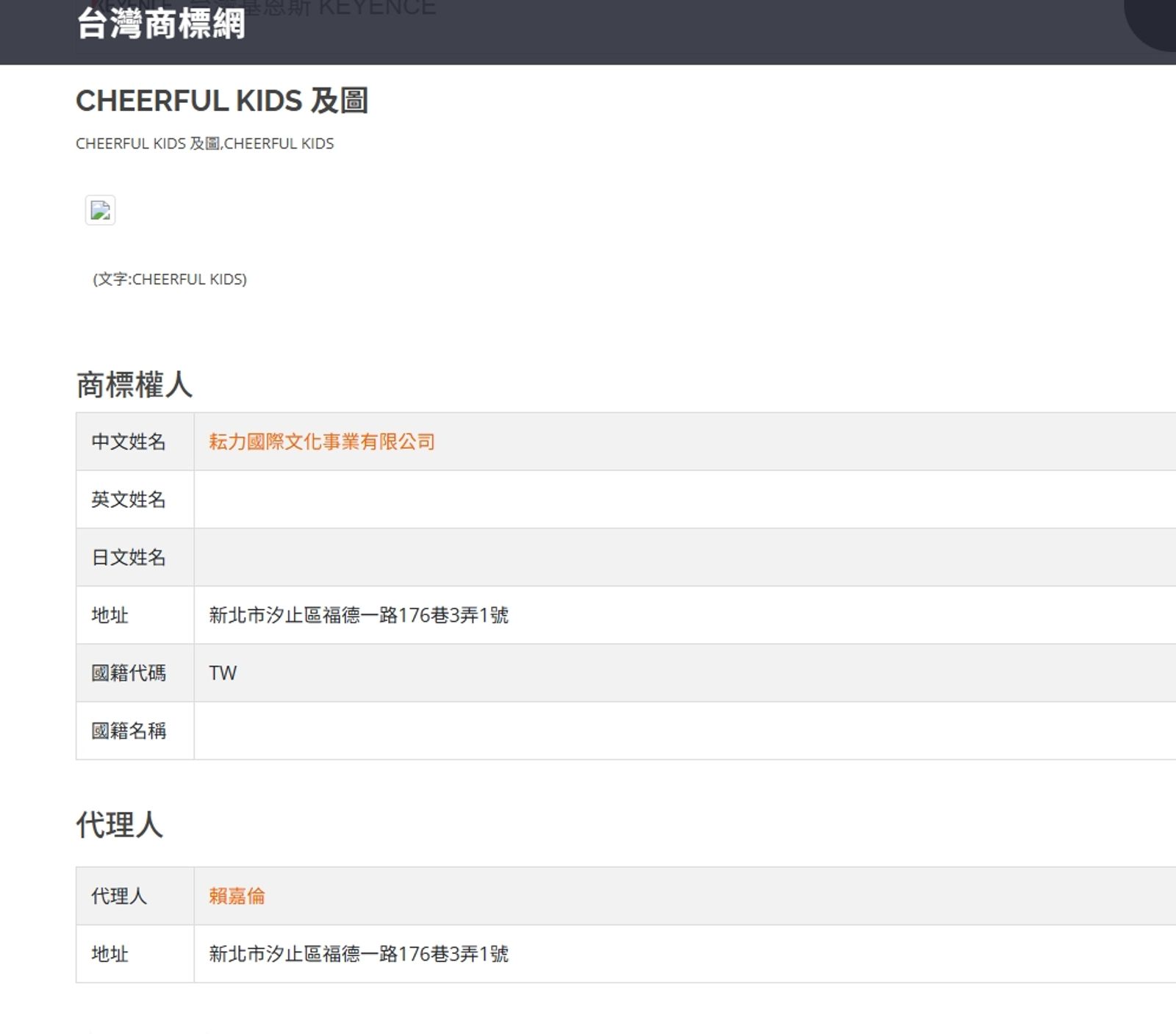The width and height of the screenshot is (1176, 1034).
Task: Click the CHEERFUL KIDS 及圖 page title
Action: (223, 101)
